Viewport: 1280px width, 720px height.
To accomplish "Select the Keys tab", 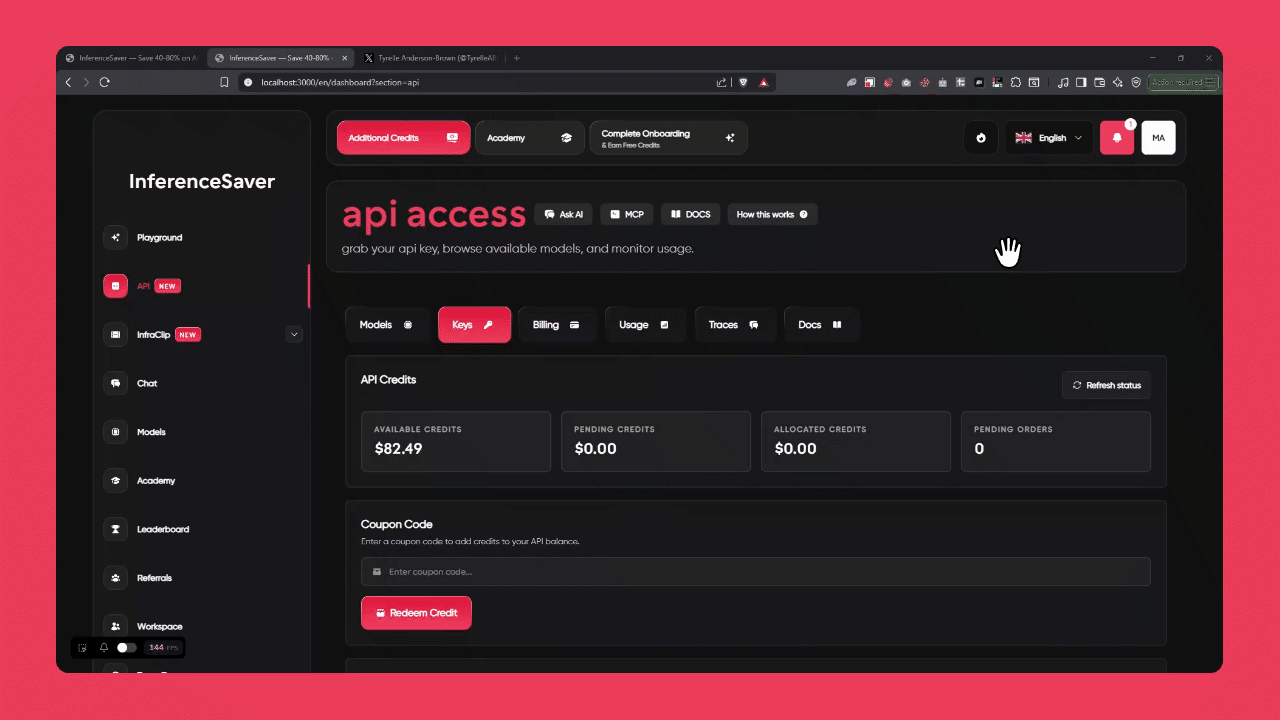I will pos(474,325).
